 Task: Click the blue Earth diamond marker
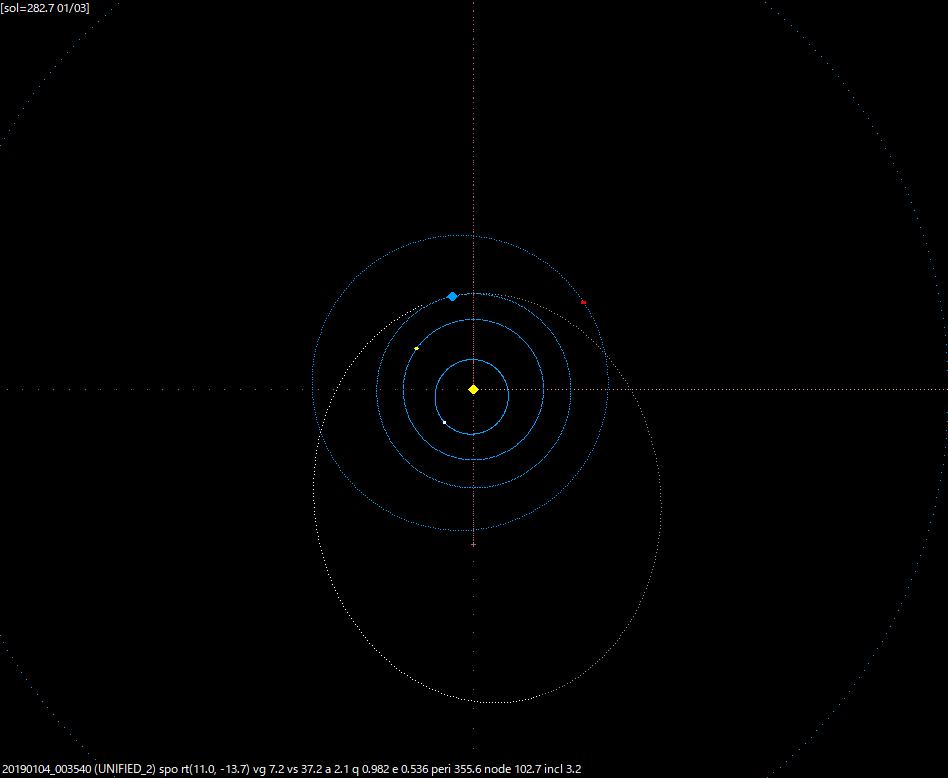(452, 296)
